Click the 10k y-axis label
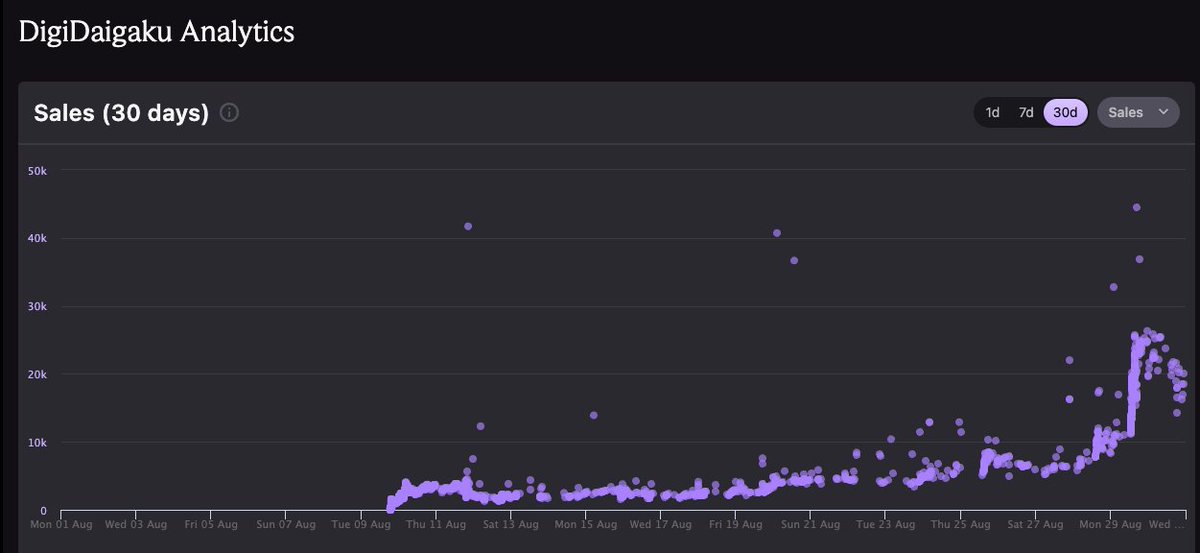Image resolution: width=1200 pixels, height=553 pixels. 37,442
